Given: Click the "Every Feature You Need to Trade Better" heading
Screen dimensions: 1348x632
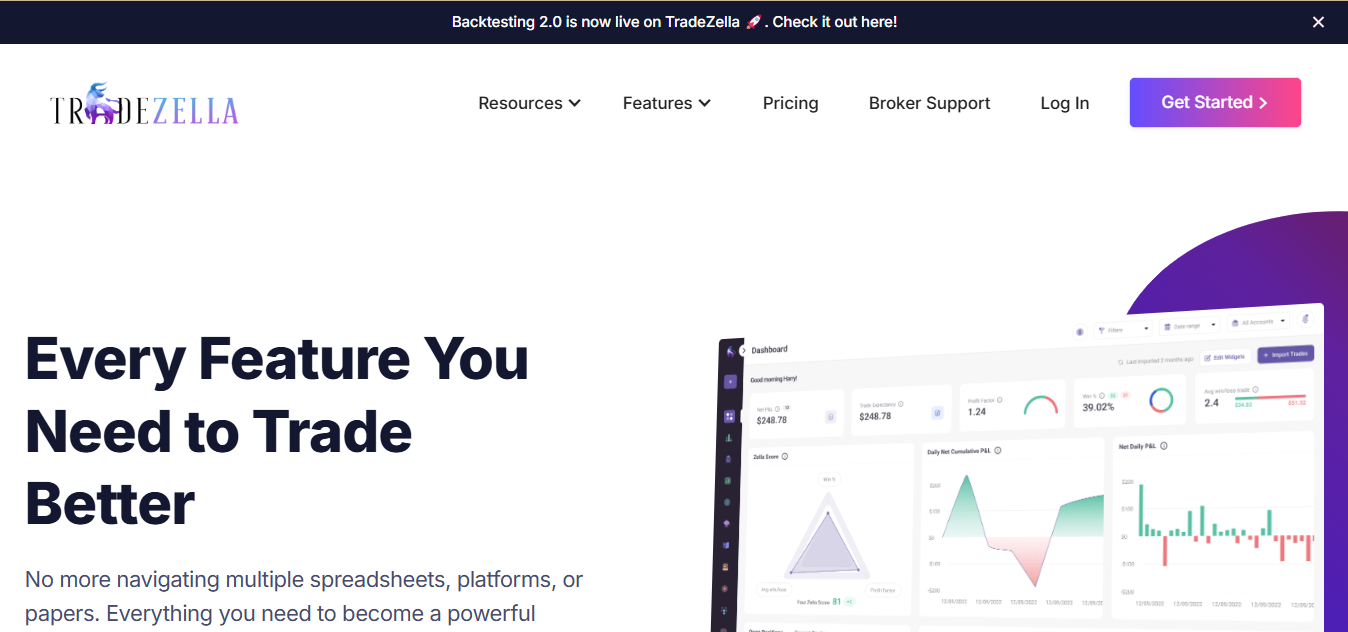Looking at the screenshot, I should click(277, 430).
